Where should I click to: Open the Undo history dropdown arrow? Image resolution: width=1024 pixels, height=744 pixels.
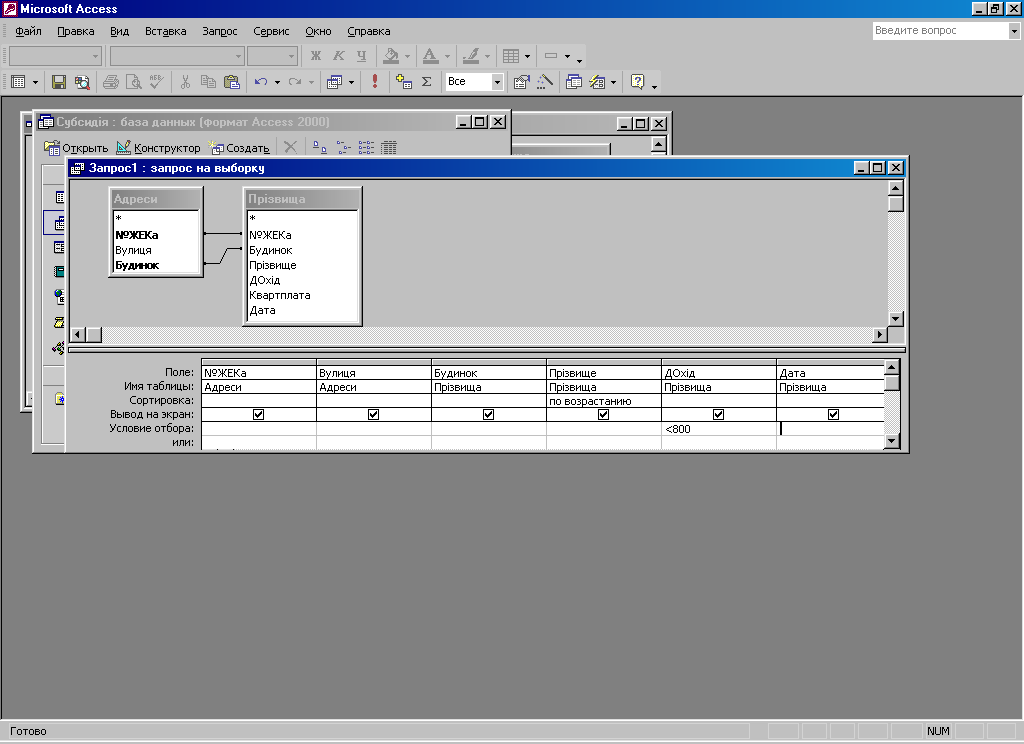pos(278,82)
